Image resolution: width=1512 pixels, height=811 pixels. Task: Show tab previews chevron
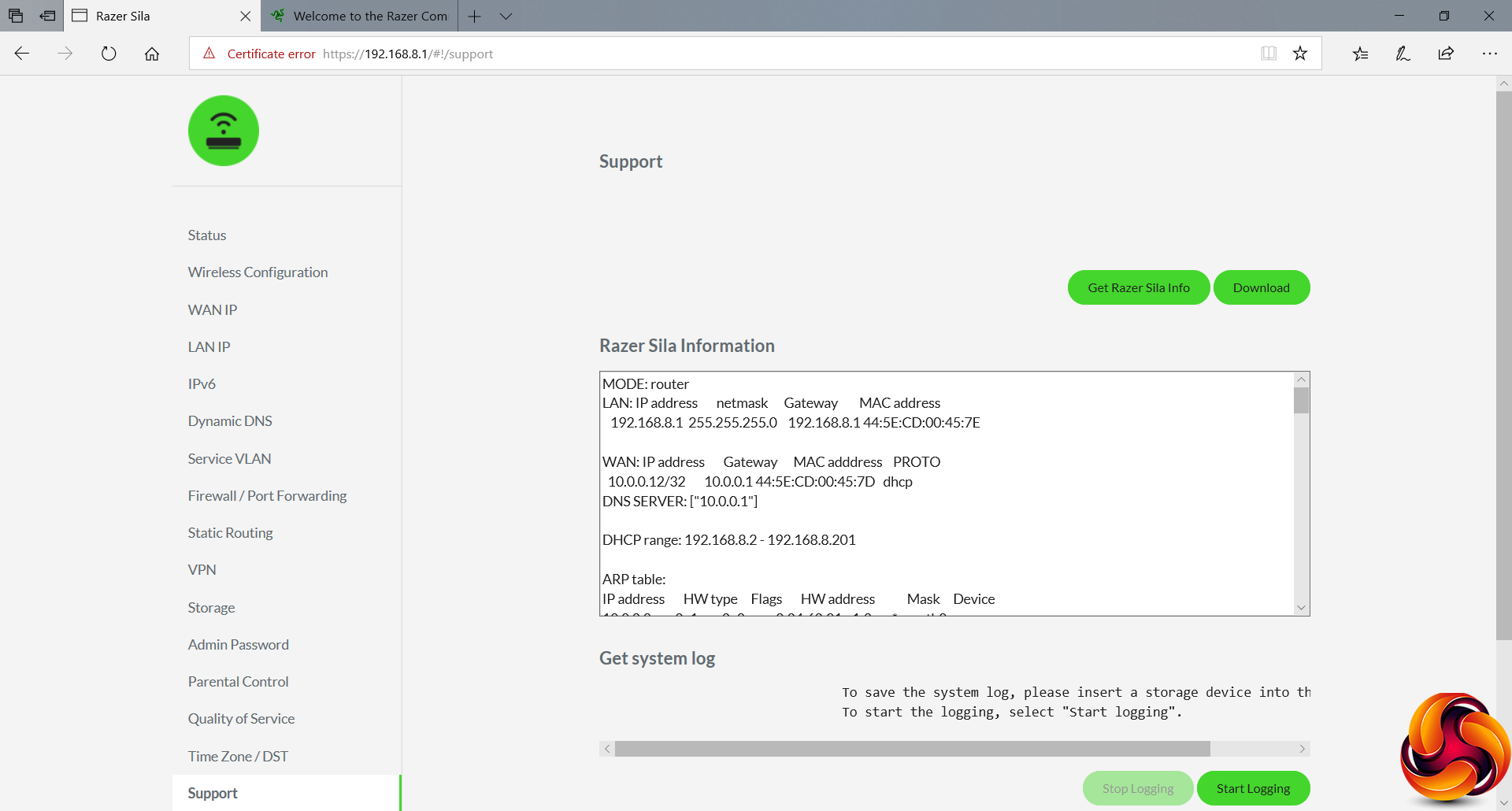506,16
